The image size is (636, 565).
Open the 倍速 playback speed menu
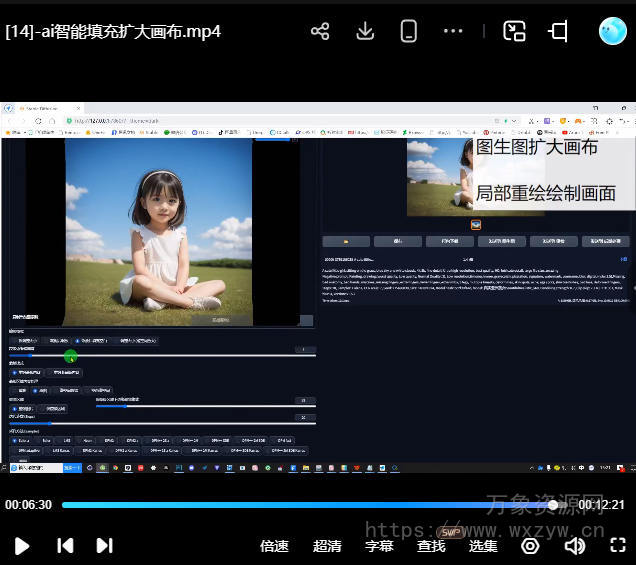(x=274, y=545)
